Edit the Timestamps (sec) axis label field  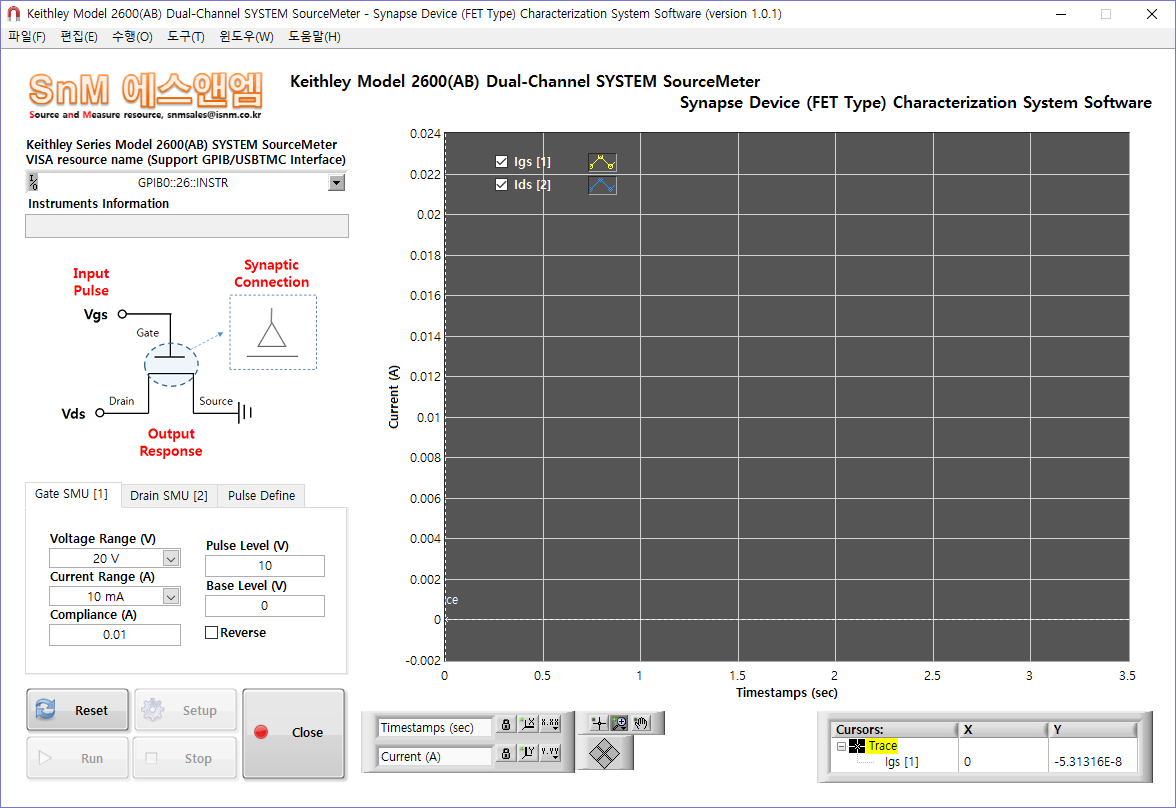coord(435,727)
